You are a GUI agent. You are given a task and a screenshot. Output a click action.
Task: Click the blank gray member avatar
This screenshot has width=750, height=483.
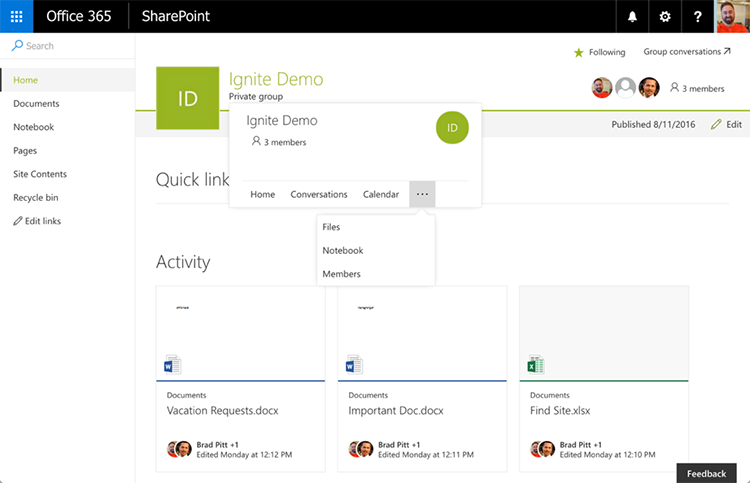(x=625, y=88)
